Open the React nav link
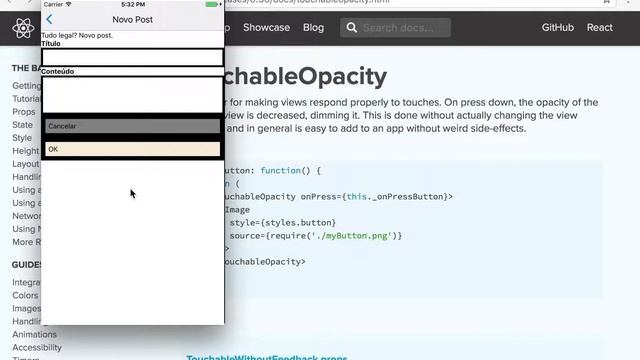The image size is (640, 360). pyautogui.click(x=600, y=28)
